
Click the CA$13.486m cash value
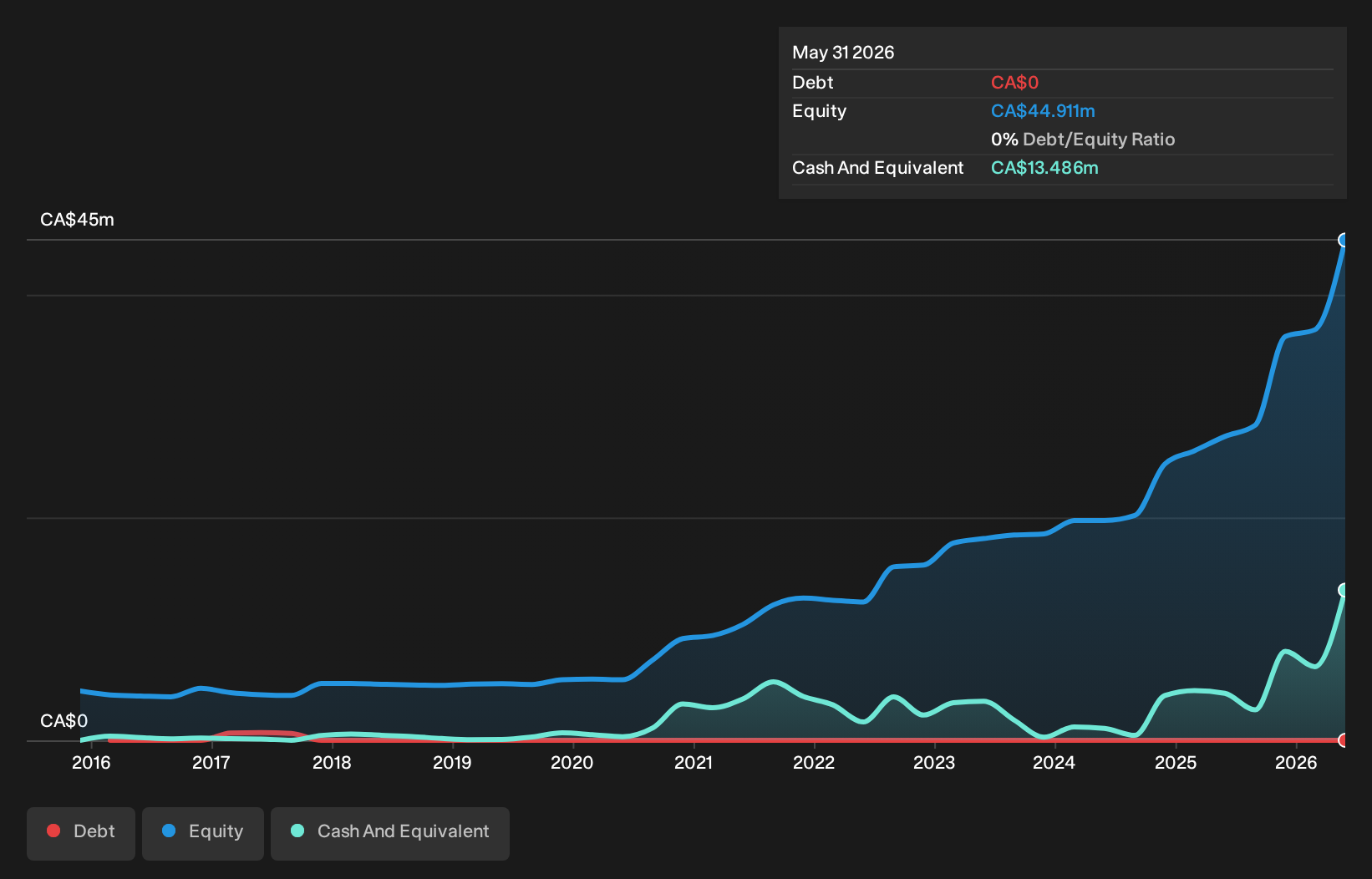tap(1044, 168)
